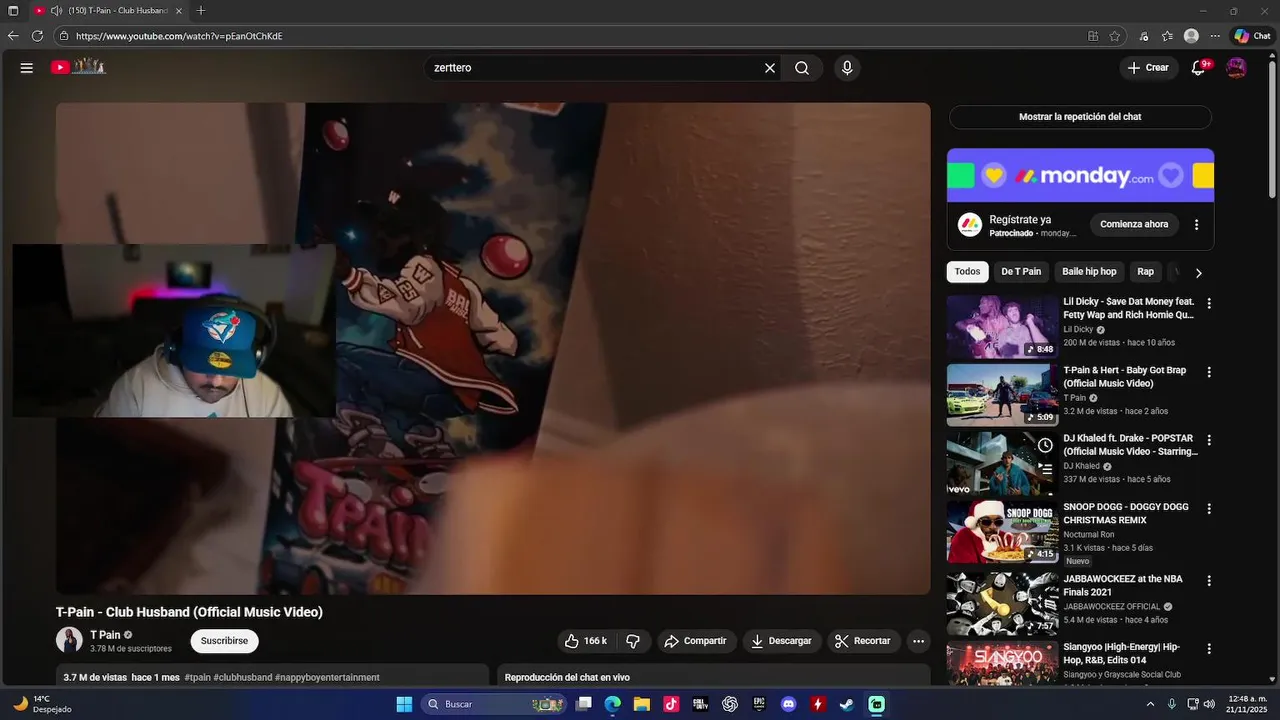Image resolution: width=1280 pixels, height=720 pixels.
Task: Dislike the video with thumbs down
Action: tap(633, 641)
